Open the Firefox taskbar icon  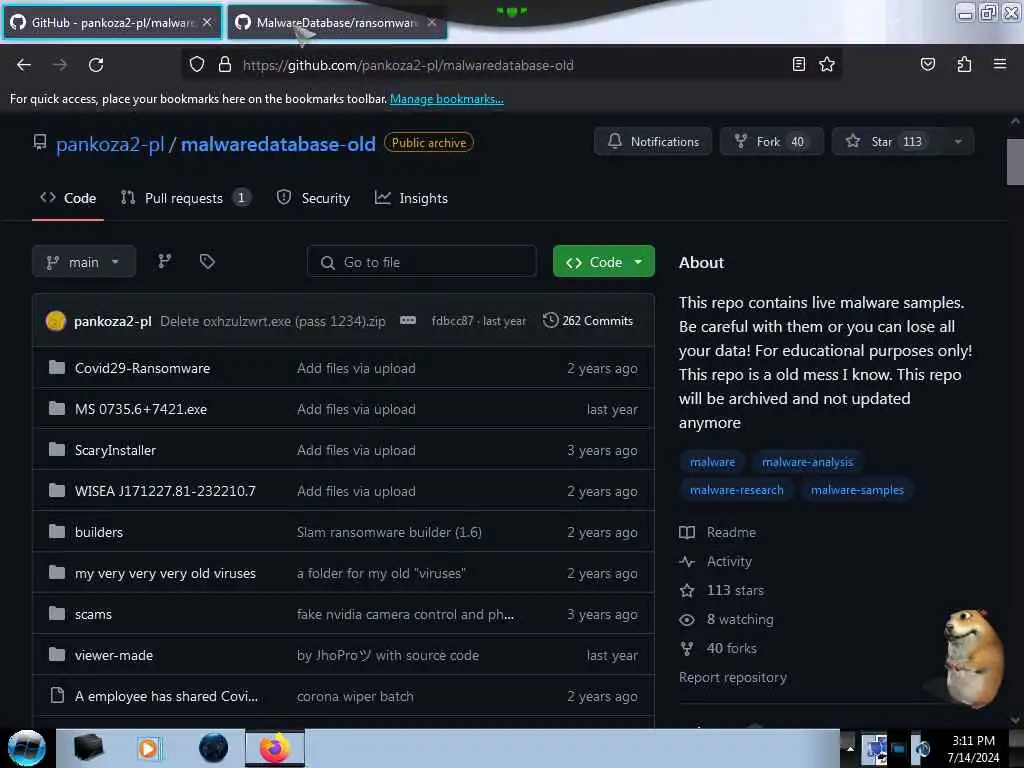pos(275,748)
